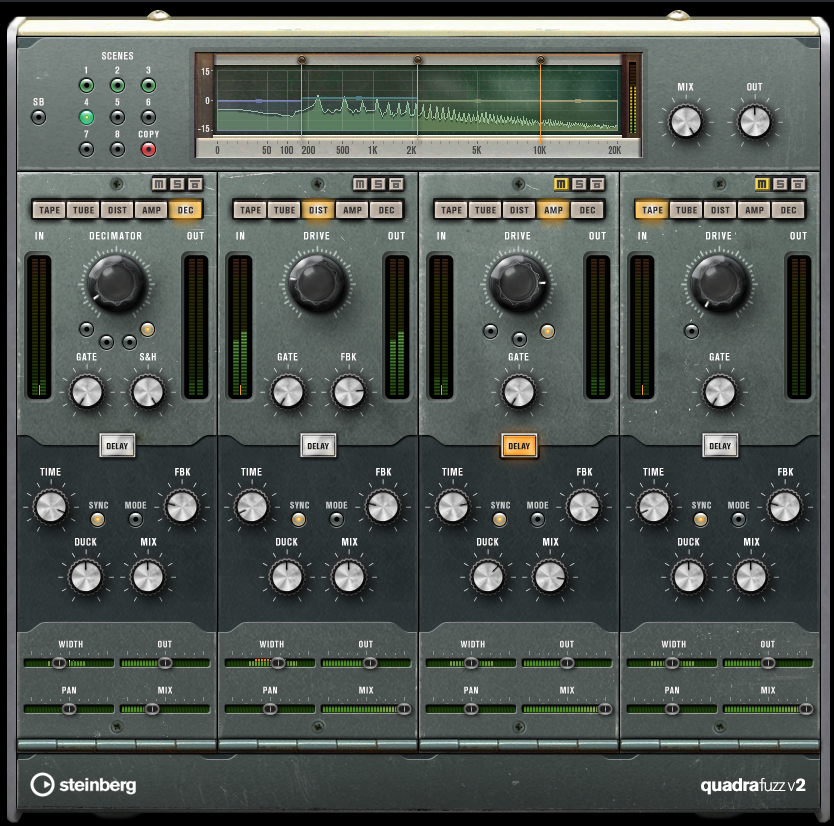Toggle delay SYNC in band 2
This screenshot has width=834, height=826.
coord(298,520)
